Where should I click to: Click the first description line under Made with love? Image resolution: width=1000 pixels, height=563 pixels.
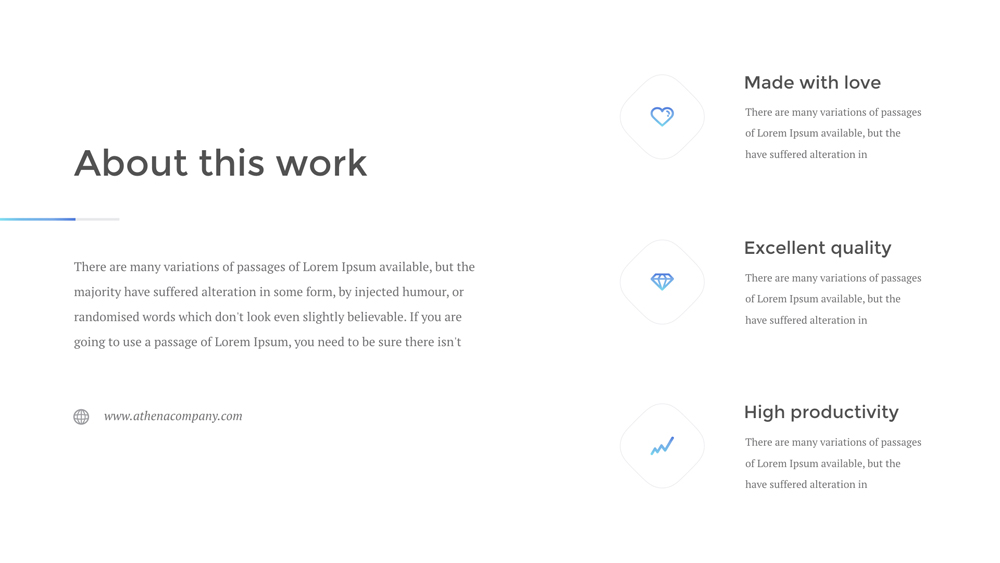click(x=833, y=112)
